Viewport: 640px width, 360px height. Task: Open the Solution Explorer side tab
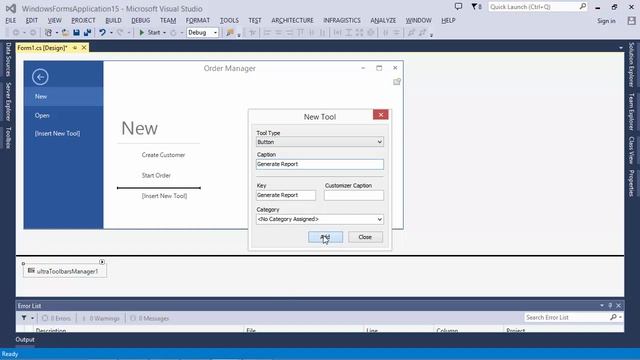631,64
